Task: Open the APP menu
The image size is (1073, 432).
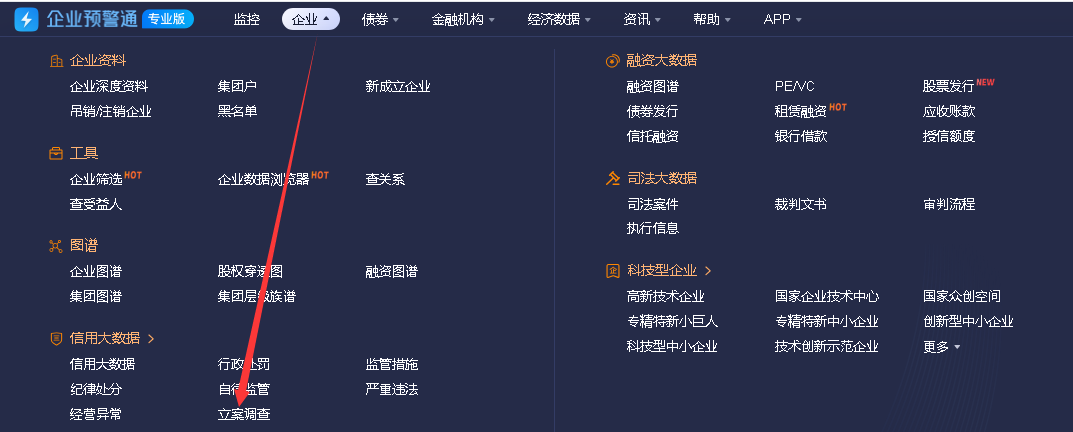Action: tap(783, 20)
